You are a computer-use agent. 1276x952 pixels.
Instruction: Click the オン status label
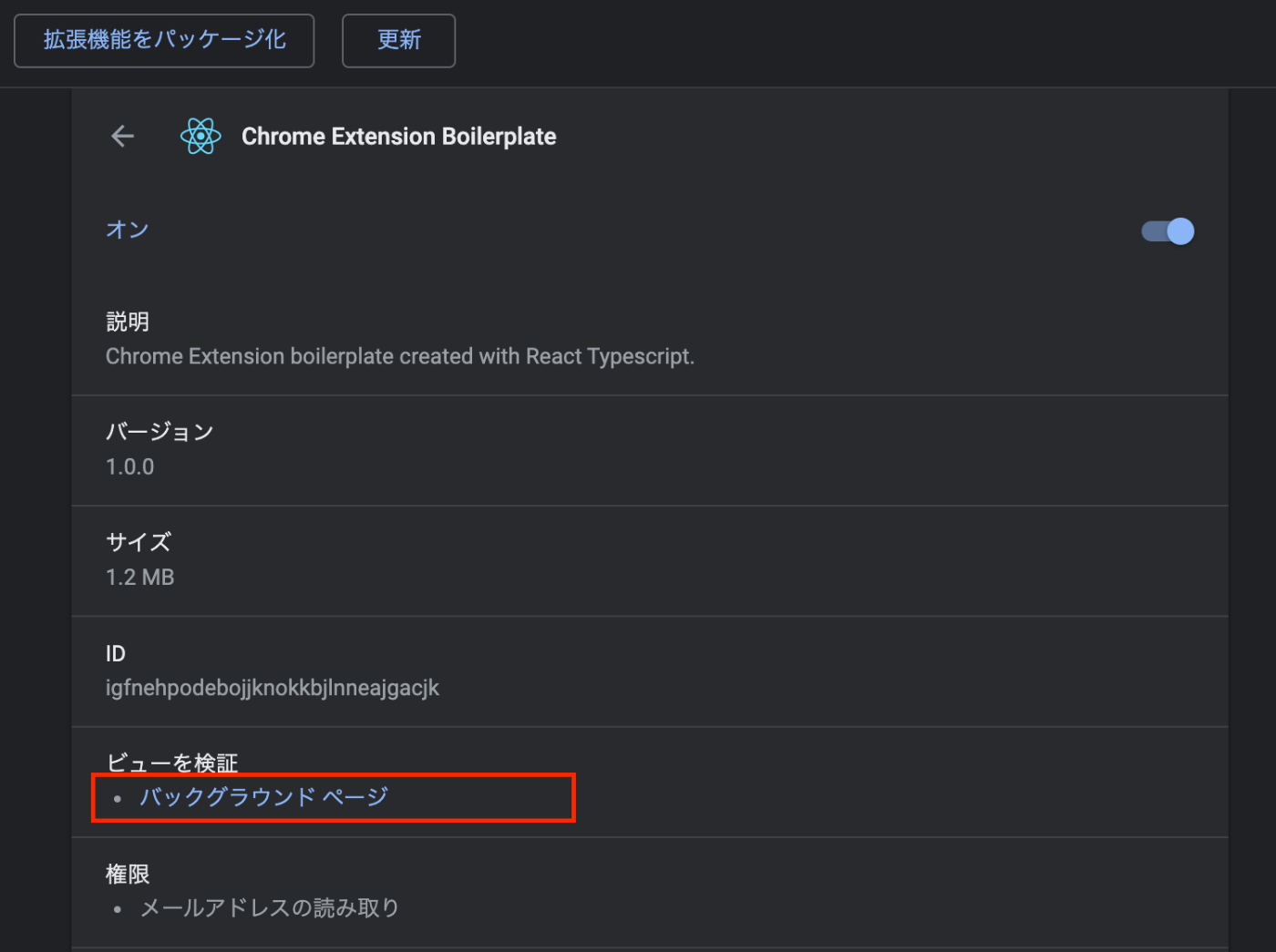[x=128, y=230]
